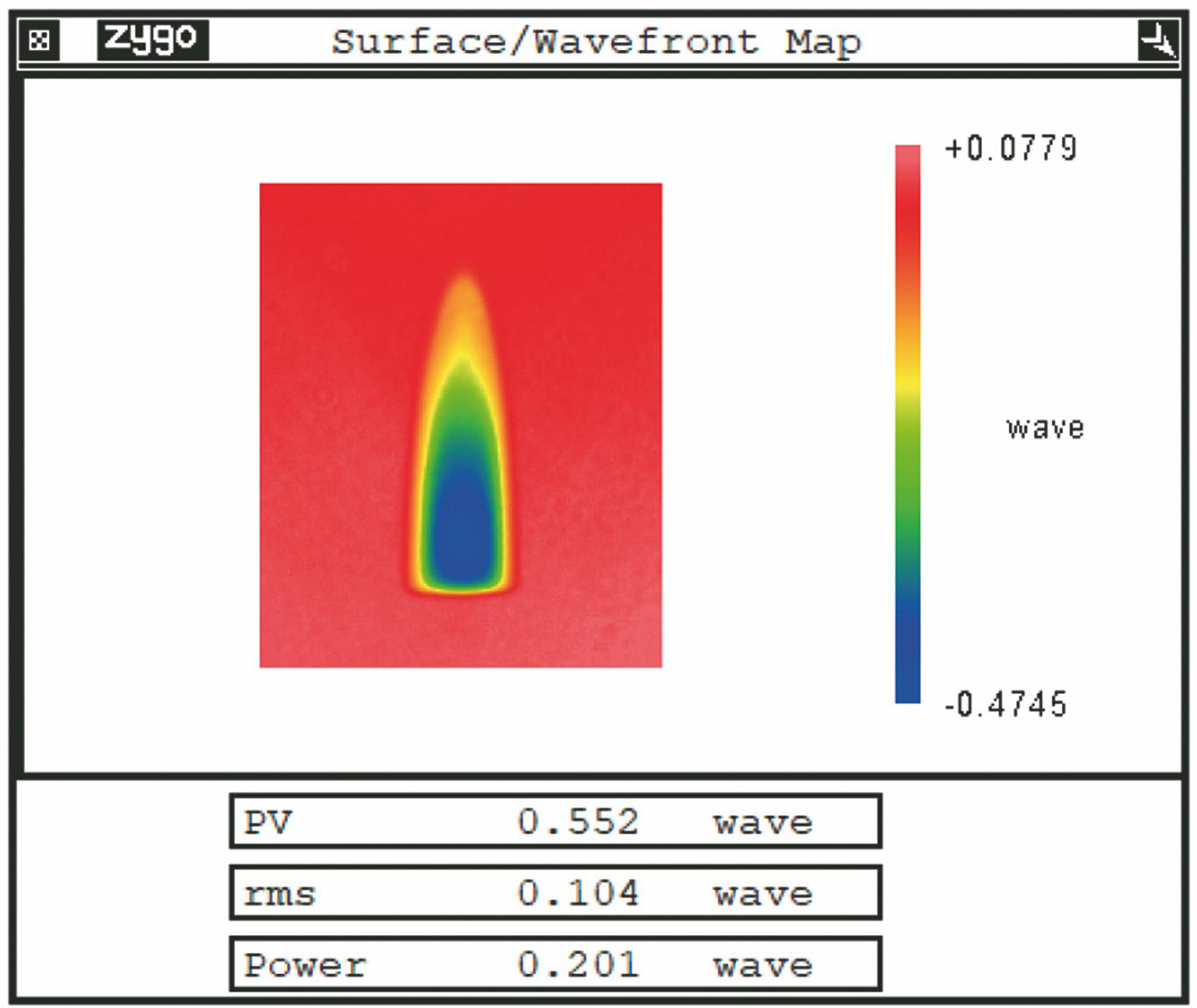The height and width of the screenshot is (1008, 1197).
Task: Select the +0.0779 scale maximum value
Action: [1011, 149]
